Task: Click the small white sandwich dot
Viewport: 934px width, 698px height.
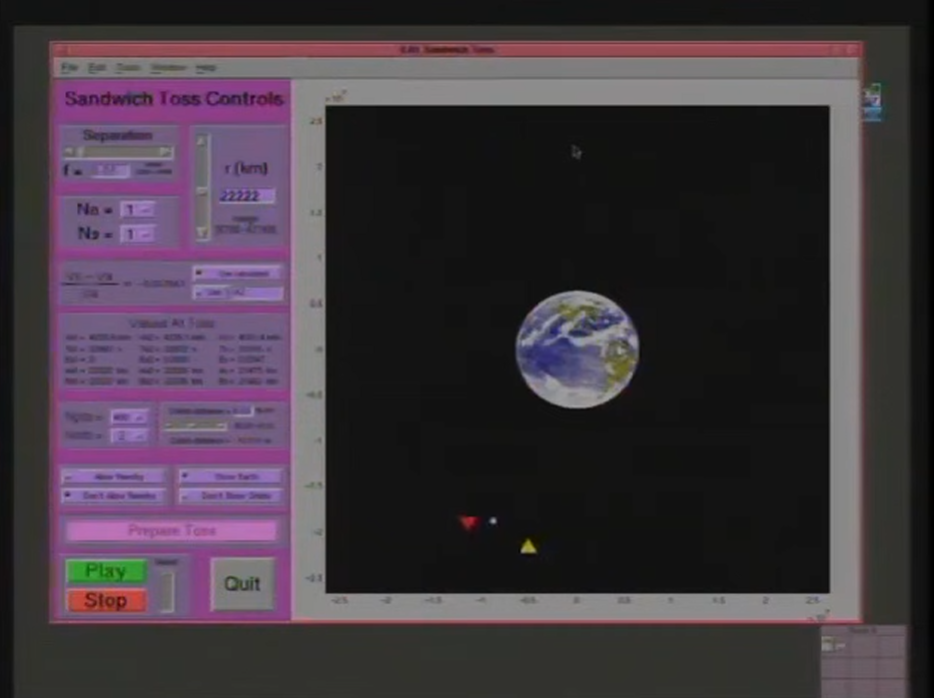Action: (493, 521)
